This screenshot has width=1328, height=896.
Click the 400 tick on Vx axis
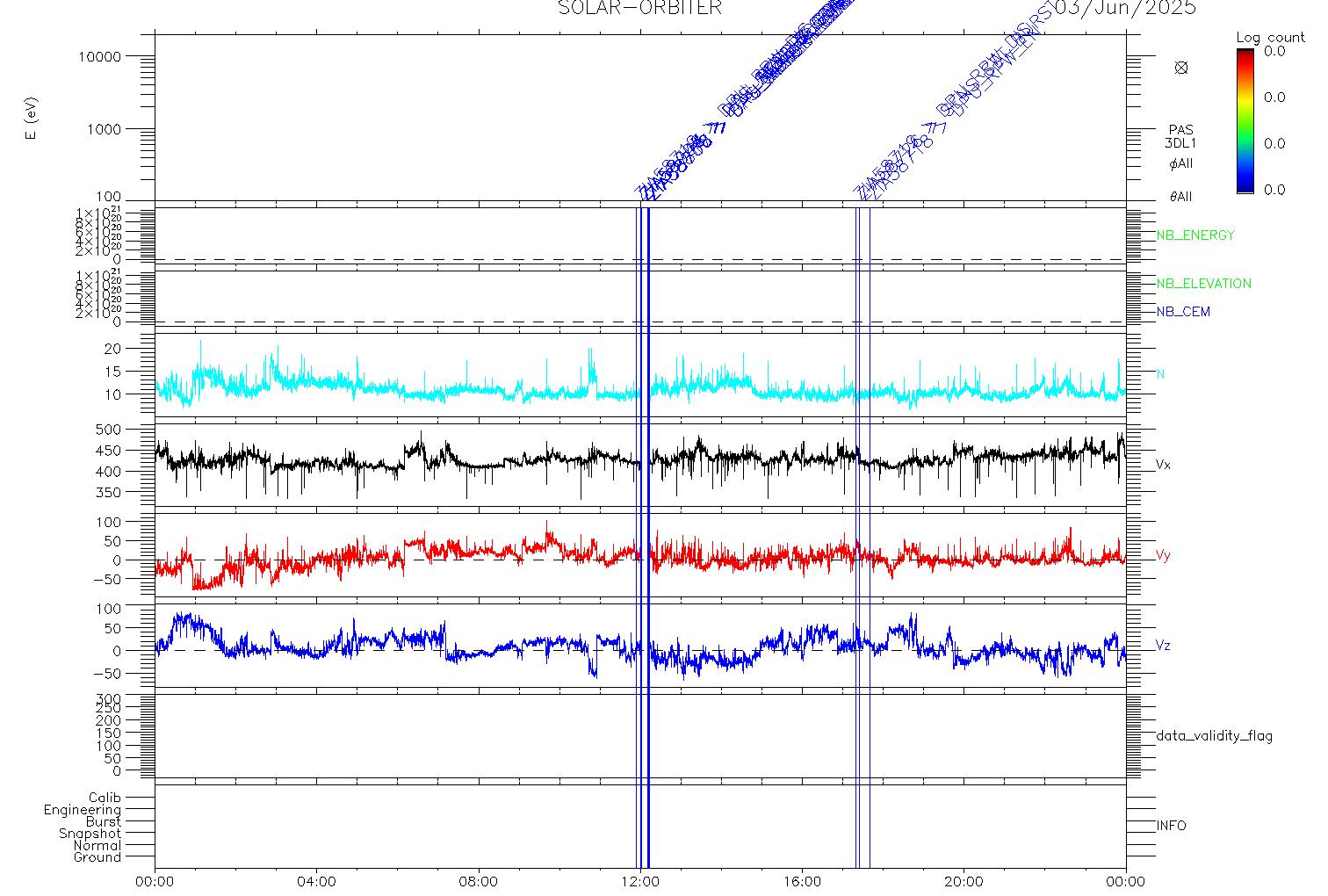point(109,473)
